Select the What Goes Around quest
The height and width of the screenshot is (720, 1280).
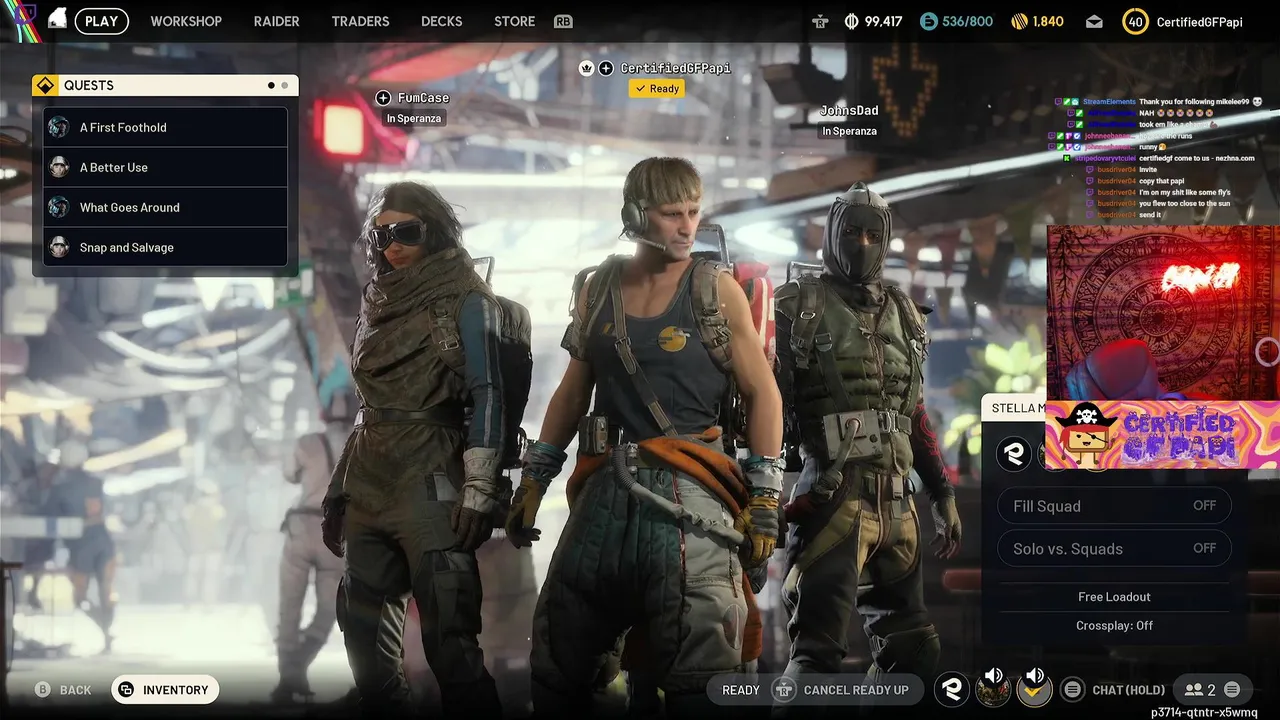(x=165, y=207)
